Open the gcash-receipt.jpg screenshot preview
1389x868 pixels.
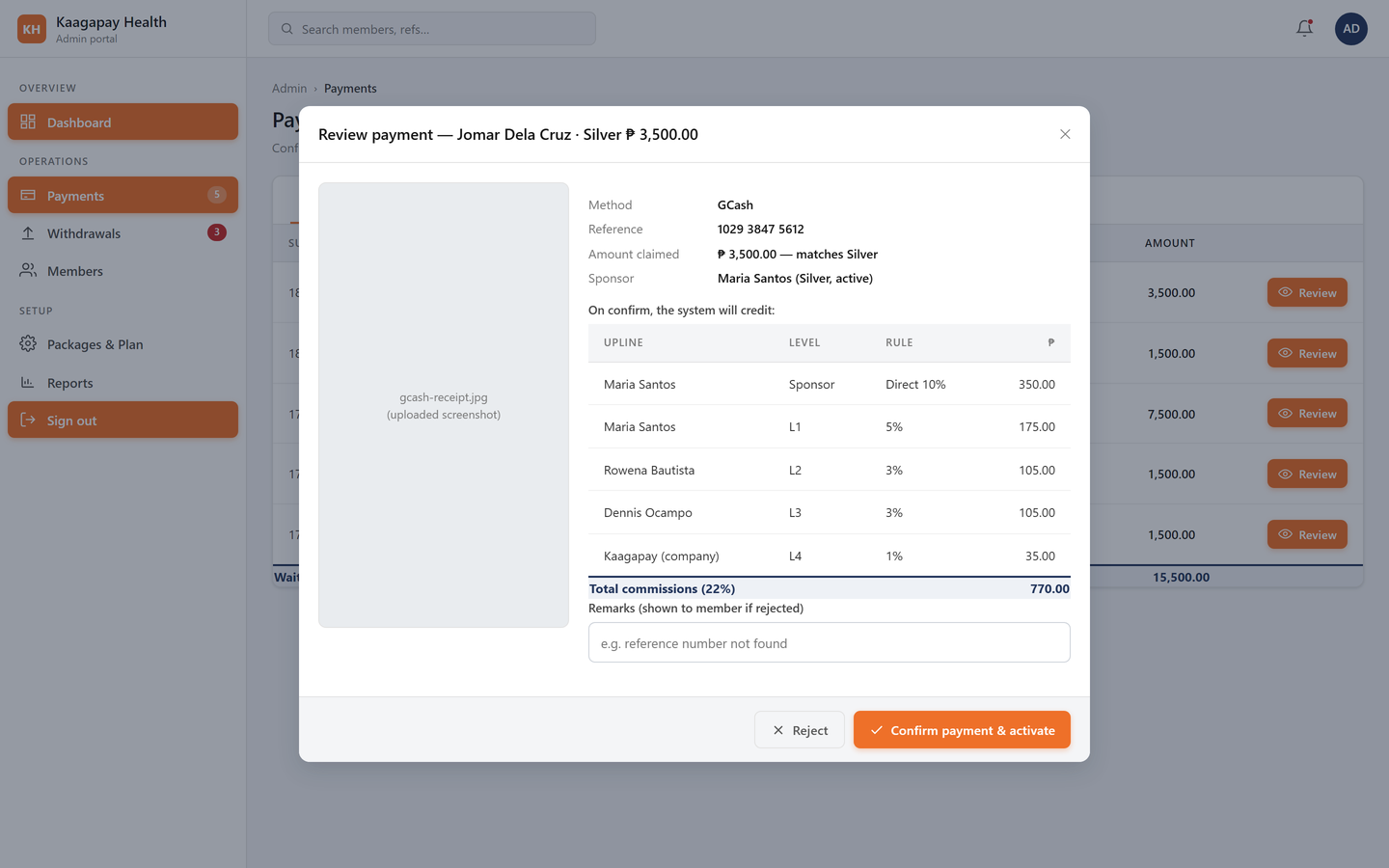point(444,405)
